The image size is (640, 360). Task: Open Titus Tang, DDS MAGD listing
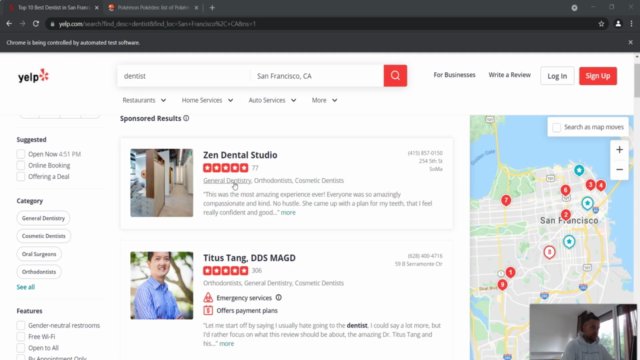249,258
